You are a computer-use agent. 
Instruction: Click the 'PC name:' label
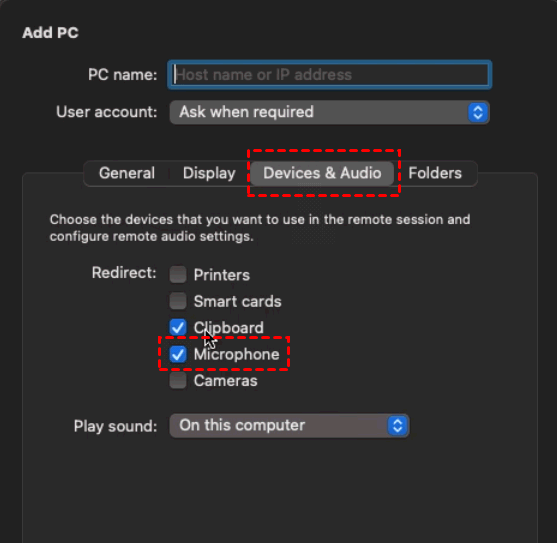pos(123,75)
